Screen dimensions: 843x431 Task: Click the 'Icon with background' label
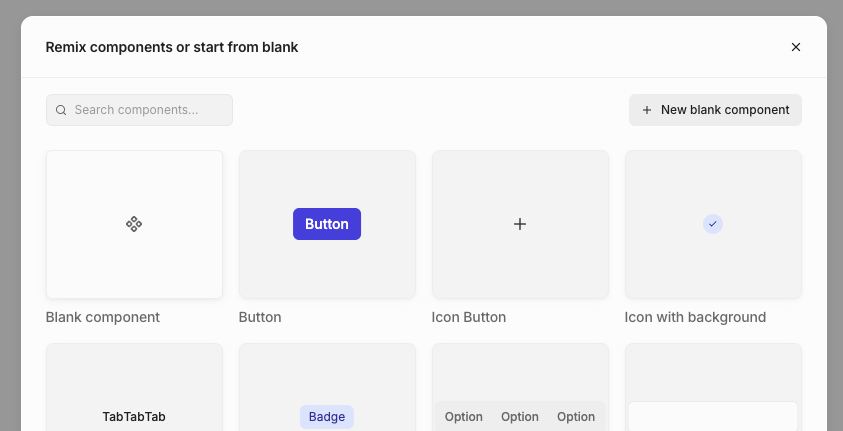point(695,317)
